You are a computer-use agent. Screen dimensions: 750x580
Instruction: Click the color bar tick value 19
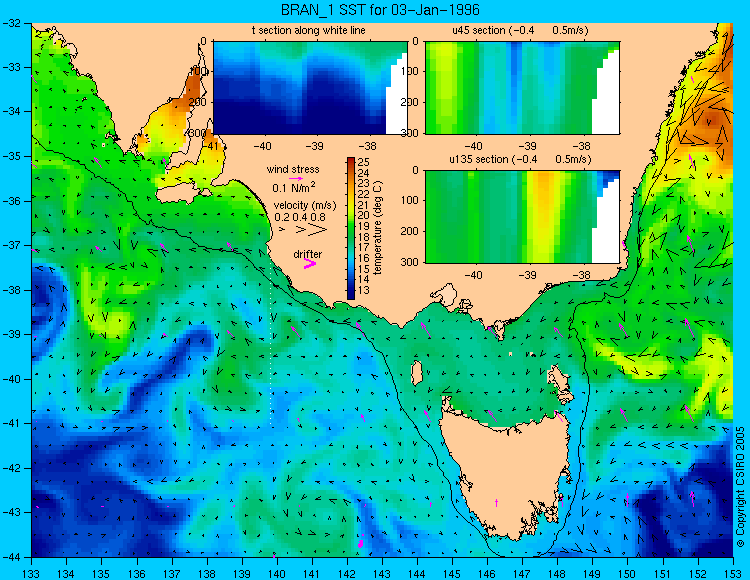pos(364,226)
